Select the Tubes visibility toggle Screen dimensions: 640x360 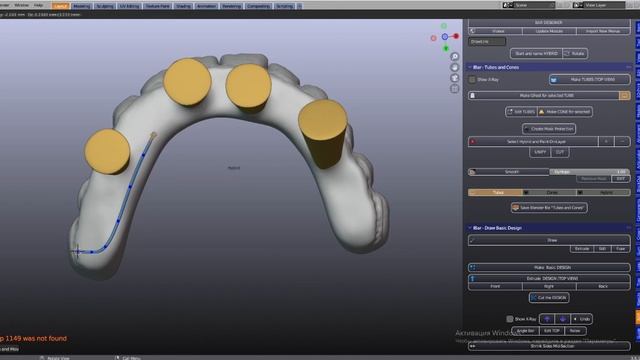[x=495, y=192]
